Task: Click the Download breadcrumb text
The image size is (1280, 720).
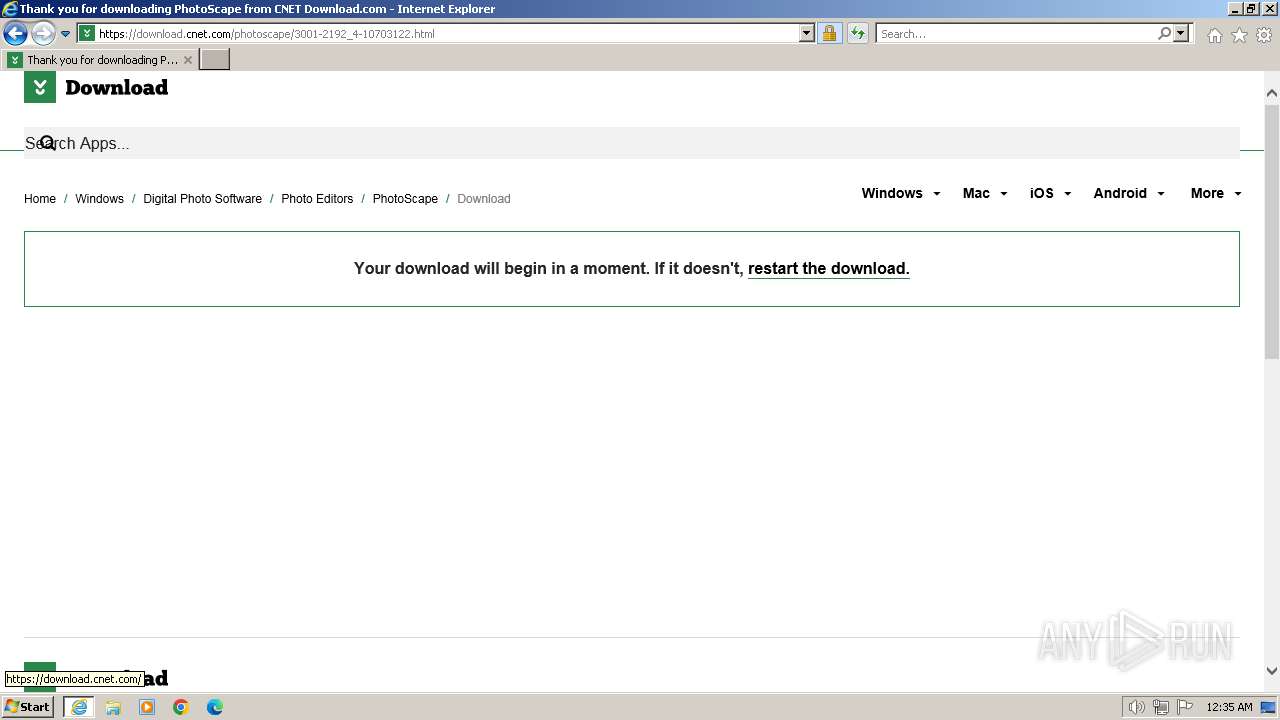Action: point(484,199)
